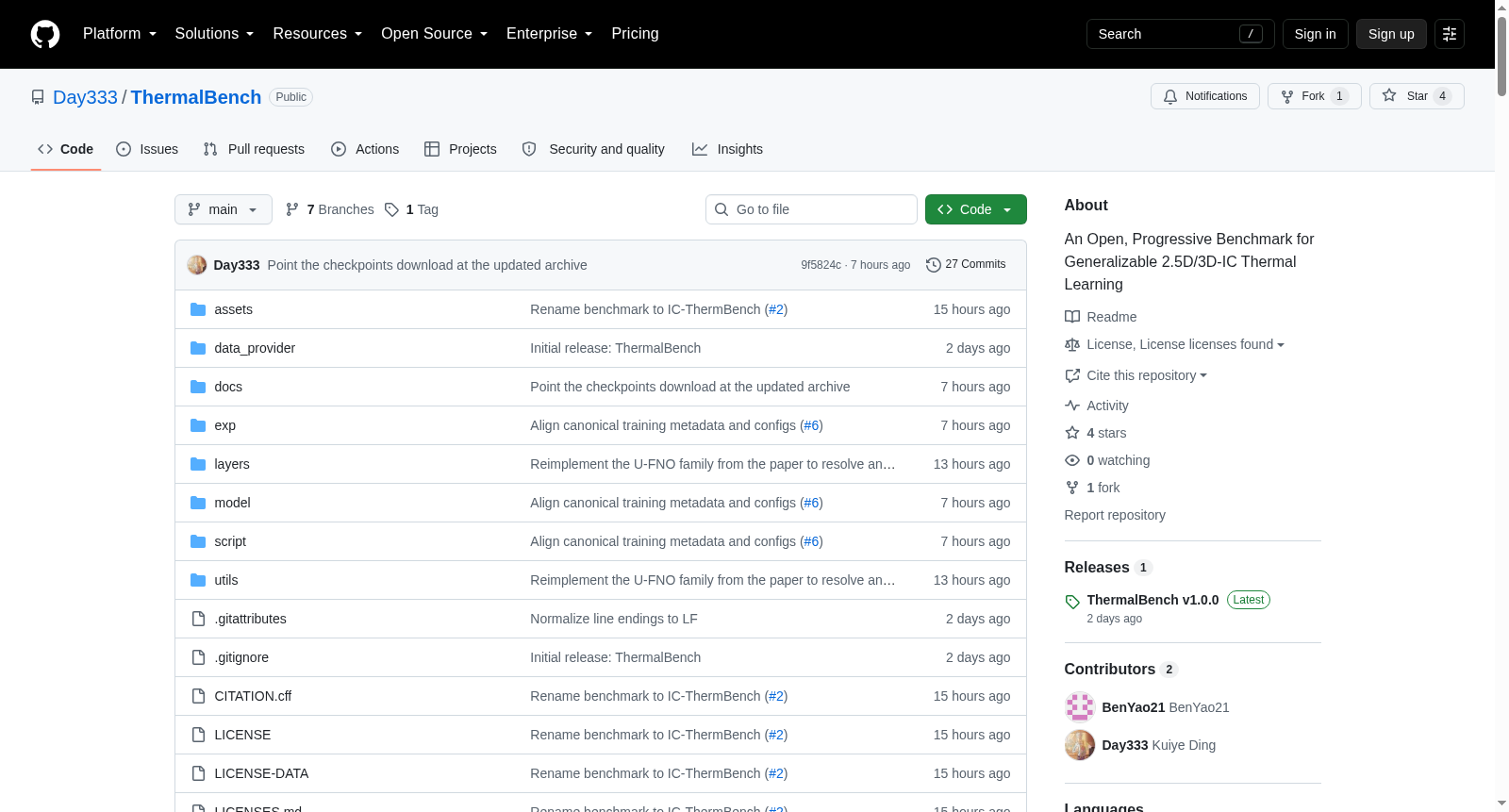Open the data_provider folder icon
The height and width of the screenshot is (812, 1509).
click(x=198, y=348)
